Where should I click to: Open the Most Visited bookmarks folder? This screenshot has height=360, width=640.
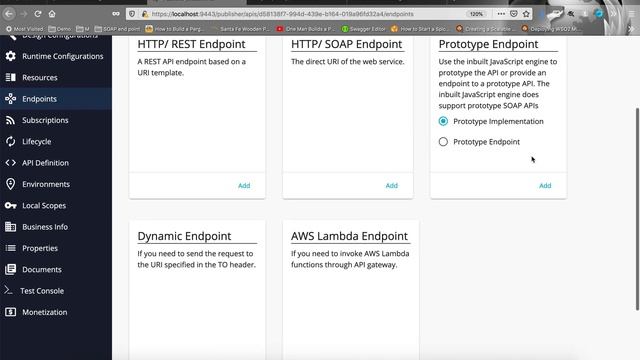24,29
